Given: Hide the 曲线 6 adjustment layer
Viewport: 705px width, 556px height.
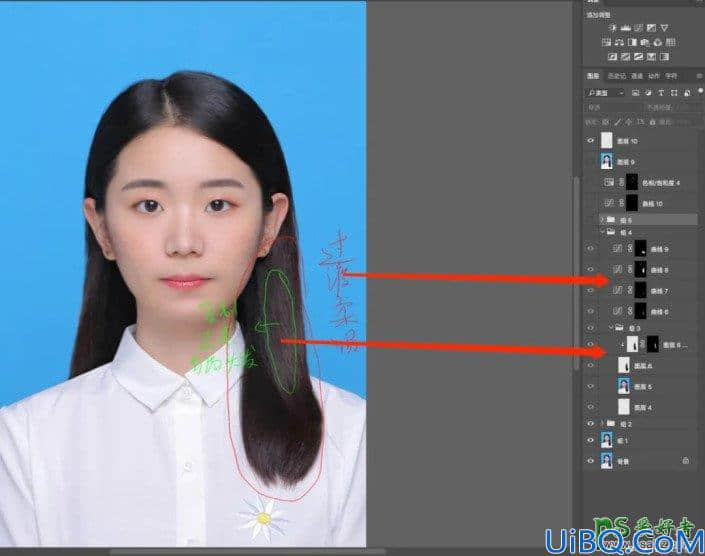Looking at the screenshot, I should 590,311.
